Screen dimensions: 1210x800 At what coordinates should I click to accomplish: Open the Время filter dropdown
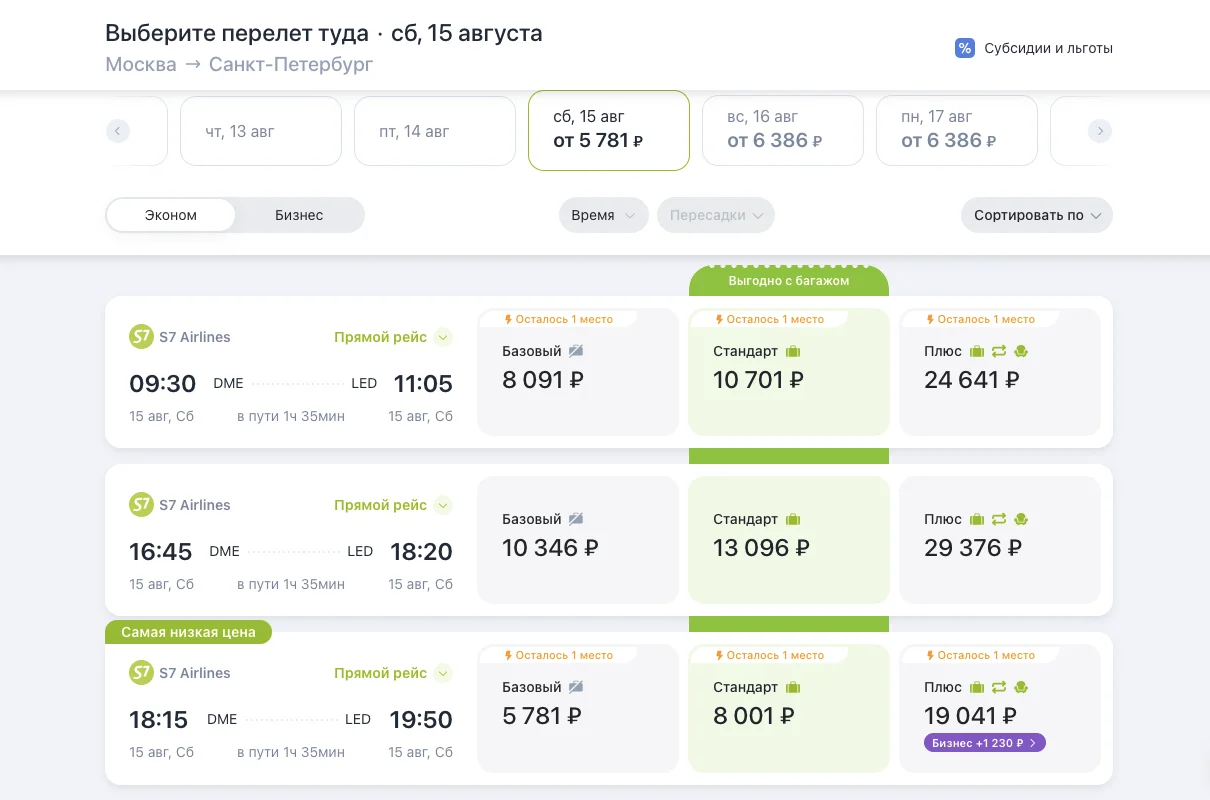click(x=604, y=215)
